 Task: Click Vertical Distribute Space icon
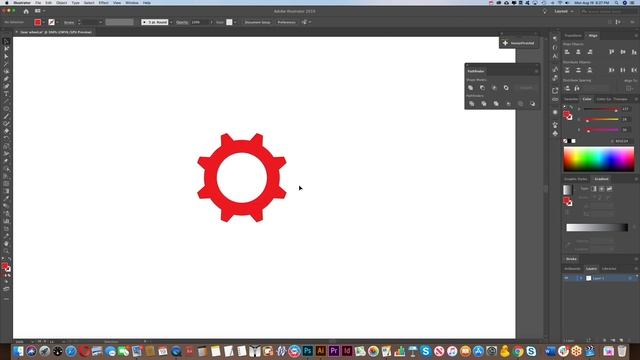click(x=567, y=88)
